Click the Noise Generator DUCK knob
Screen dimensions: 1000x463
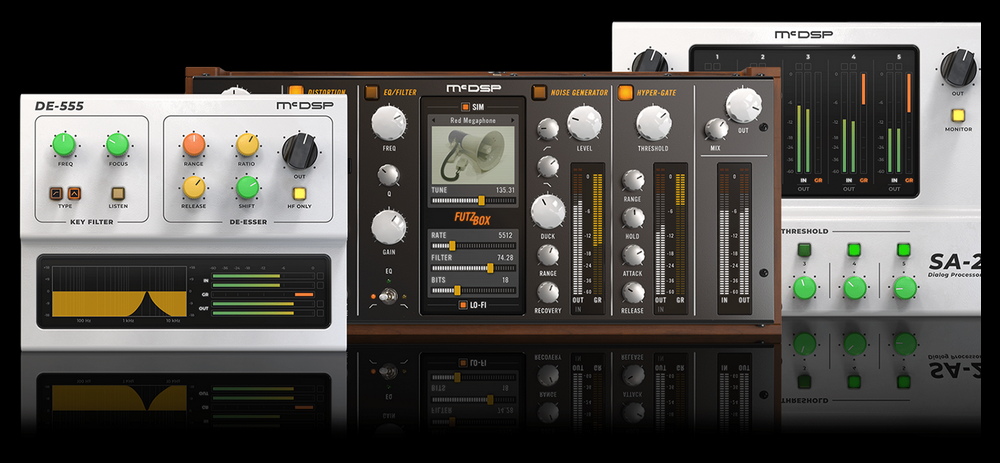(548, 212)
